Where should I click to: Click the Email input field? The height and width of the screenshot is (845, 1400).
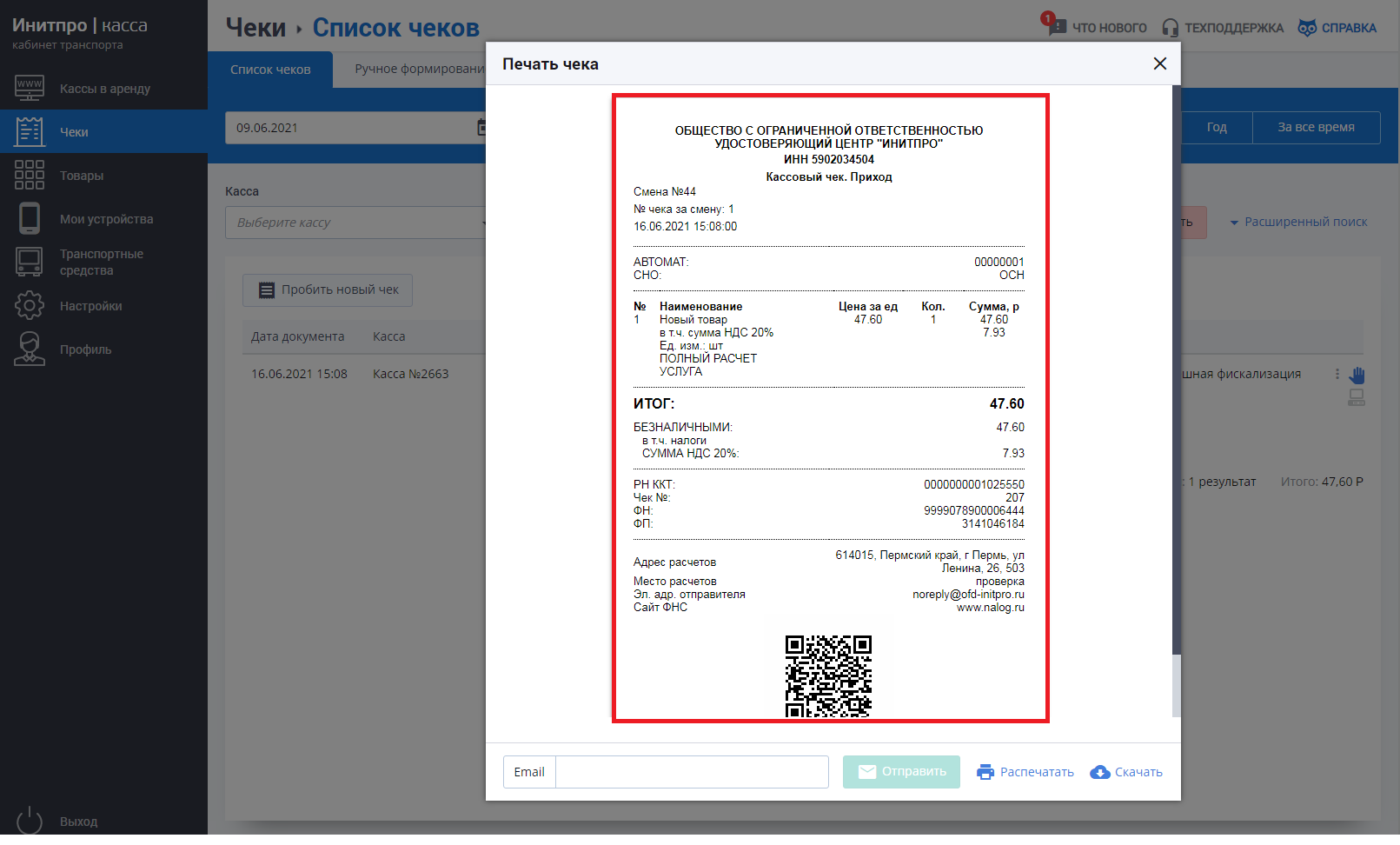[692, 772]
